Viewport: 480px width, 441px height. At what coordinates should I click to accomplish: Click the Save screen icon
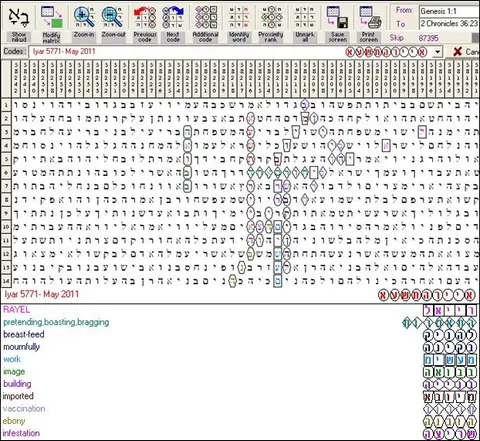[337, 17]
